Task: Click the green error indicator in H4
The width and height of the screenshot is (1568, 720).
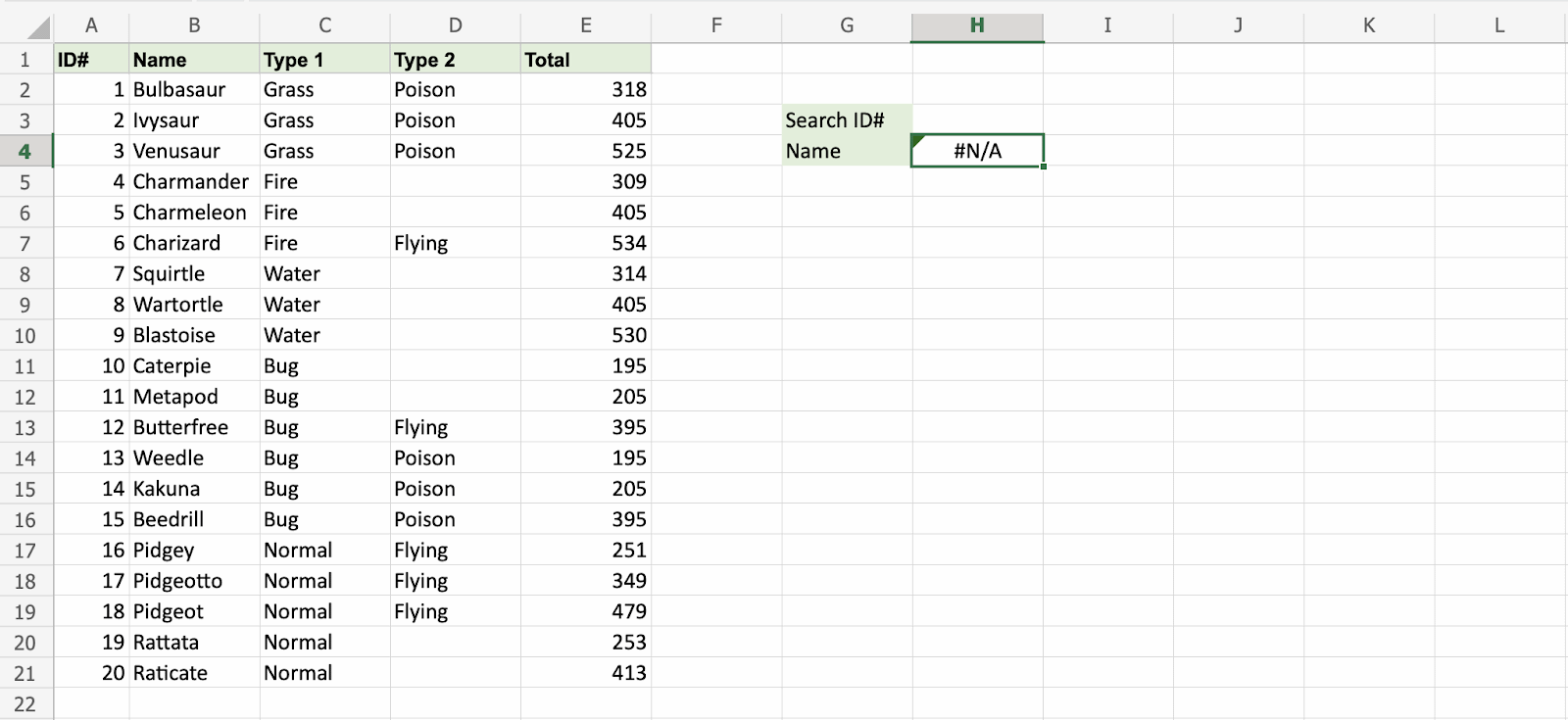Action: point(917,141)
